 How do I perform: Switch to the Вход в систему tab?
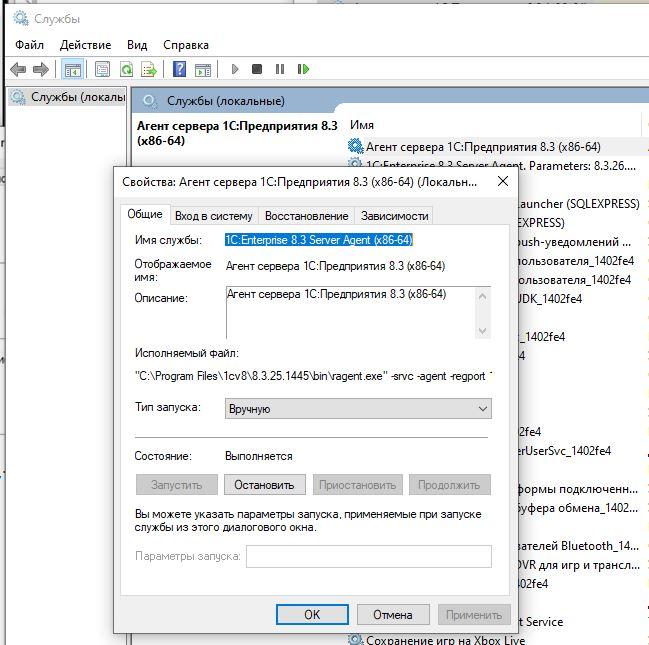click(x=214, y=216)
